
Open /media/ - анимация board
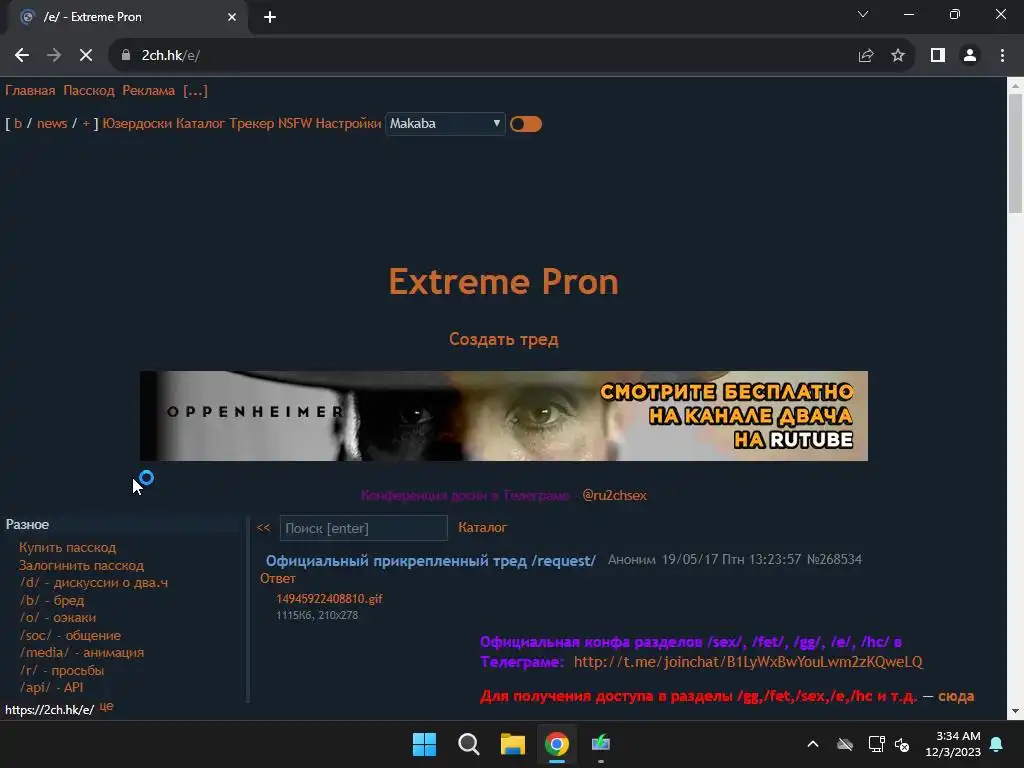coord(82,652)
